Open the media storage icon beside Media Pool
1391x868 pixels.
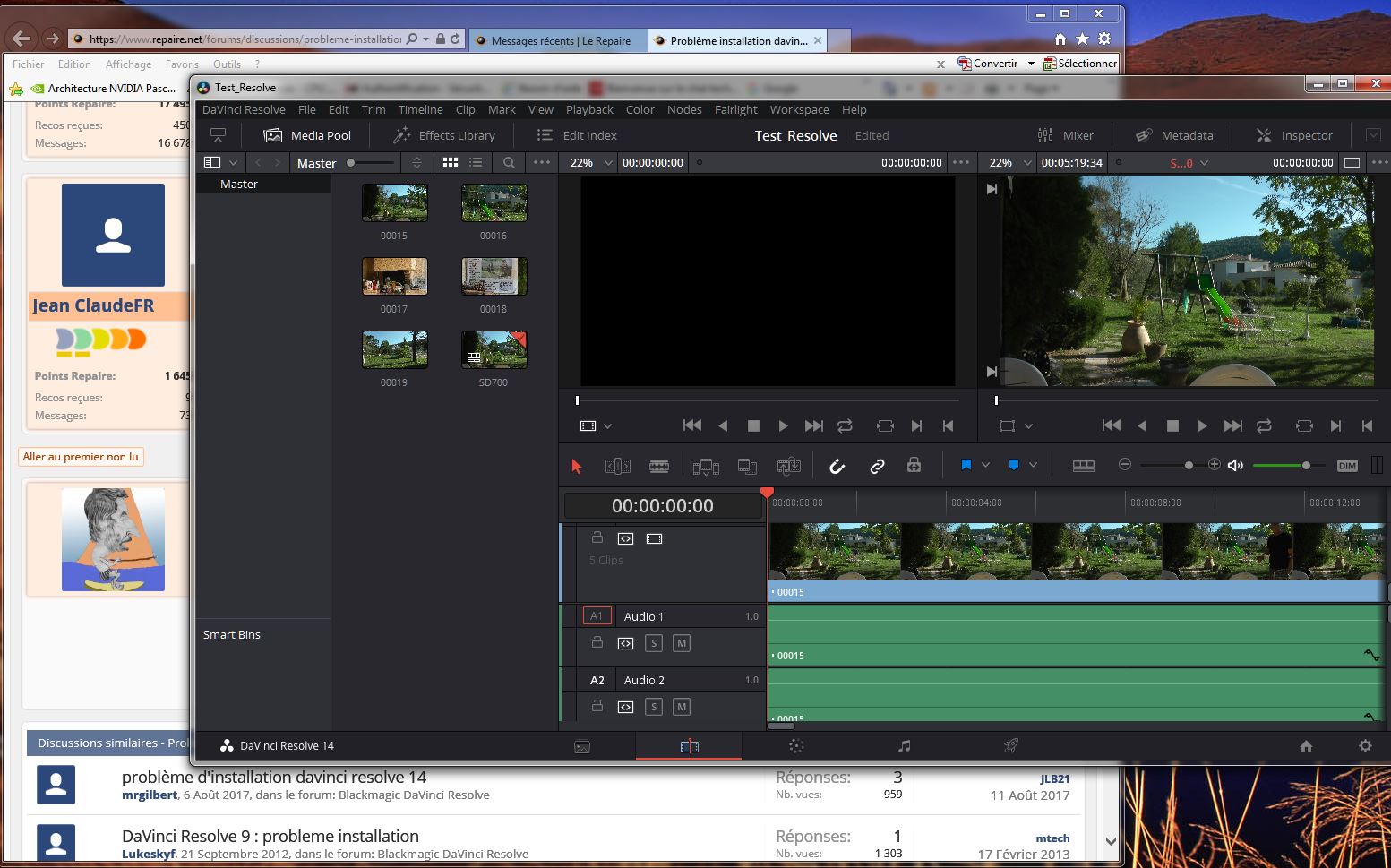(218, 135)
